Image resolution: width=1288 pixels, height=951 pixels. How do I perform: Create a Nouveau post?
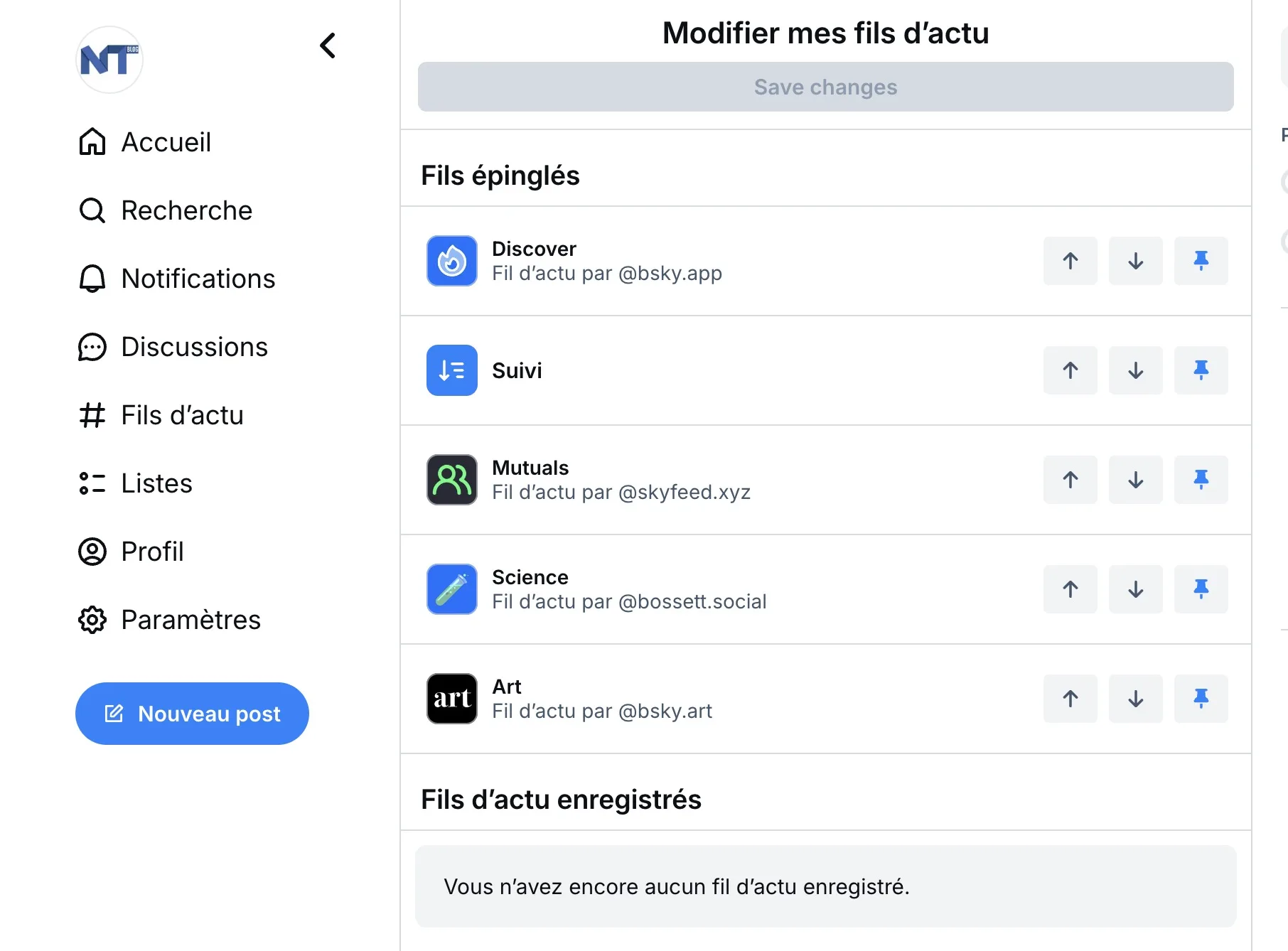click(x=192, y=714)
